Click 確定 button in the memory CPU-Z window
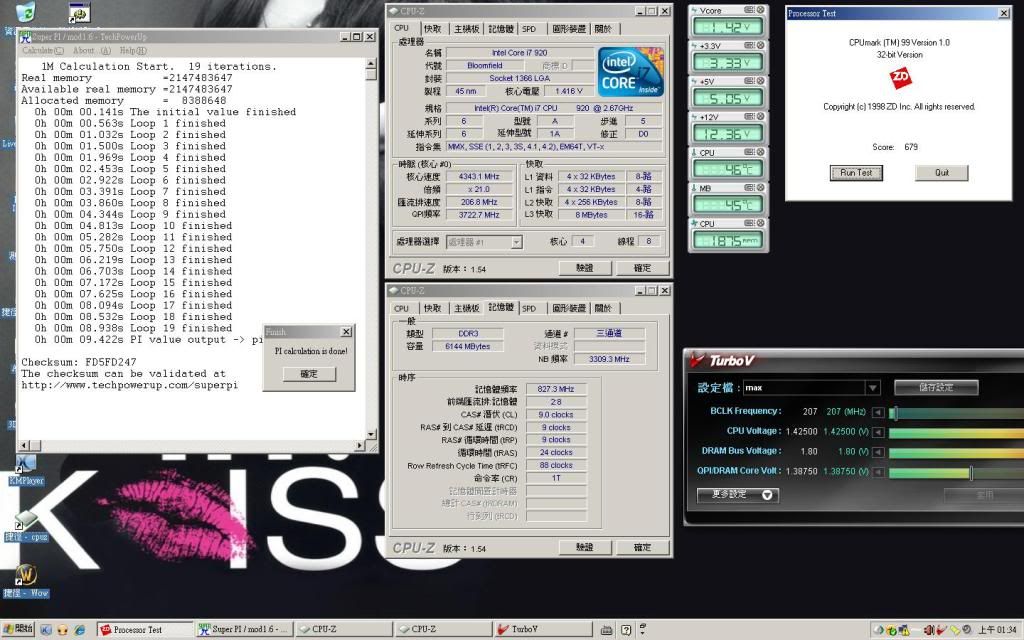 pyautogui.click(x=643, y=547)
